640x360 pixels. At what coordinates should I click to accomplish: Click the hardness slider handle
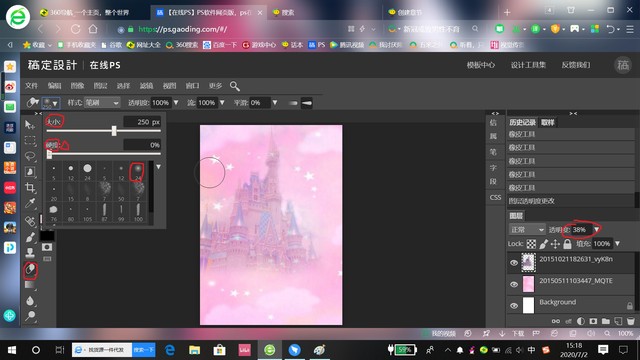49,154
